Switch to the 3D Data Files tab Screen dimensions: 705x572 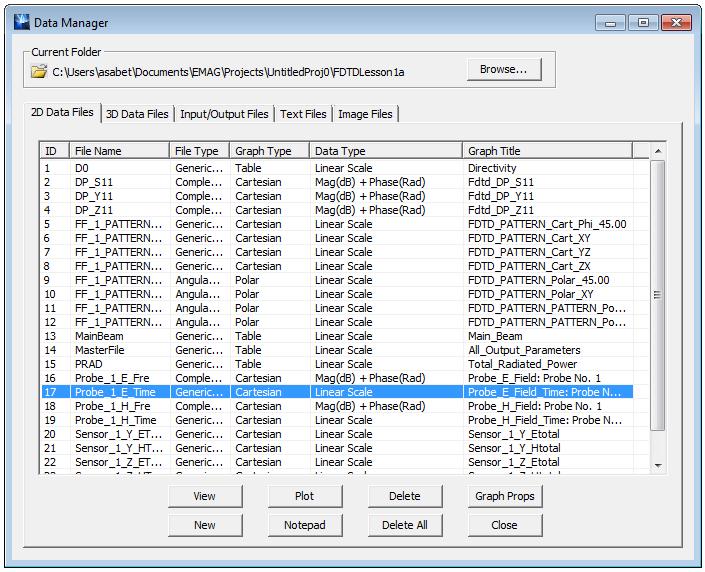pyautogui.click(x=138, y=114)
